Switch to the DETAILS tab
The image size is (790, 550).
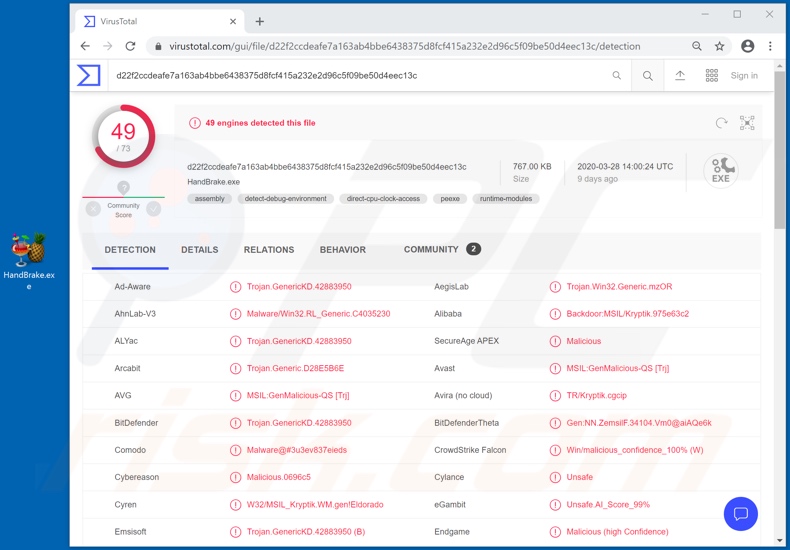coord(200,250)
